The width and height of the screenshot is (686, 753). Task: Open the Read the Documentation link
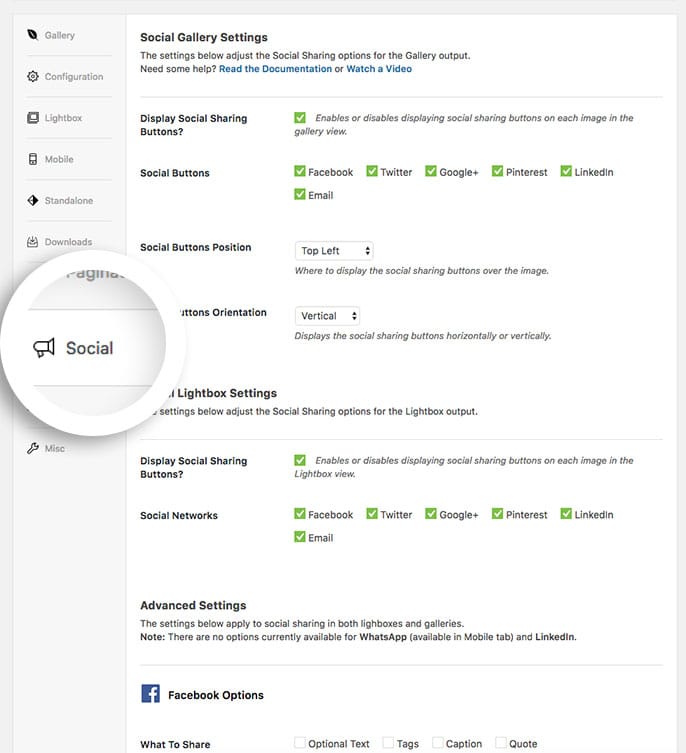[x=275, y=69]
